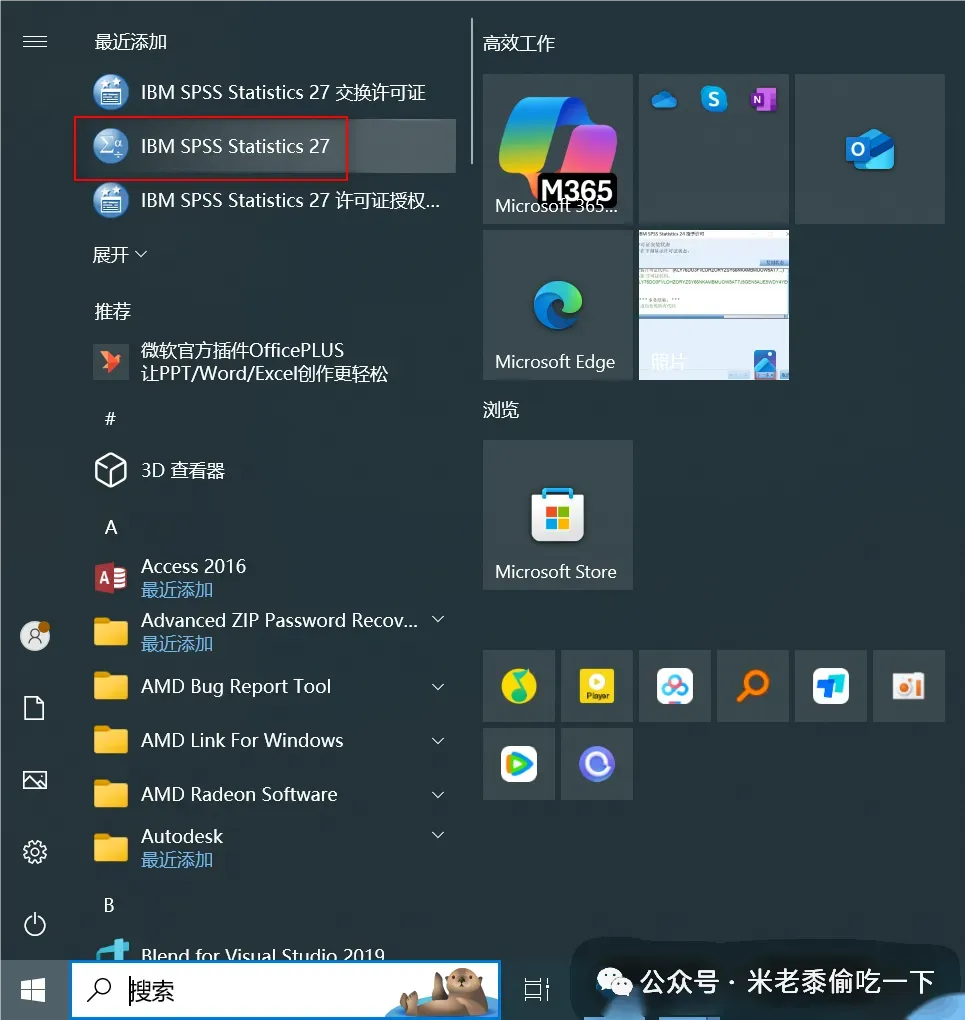Open the Outlook tile

(x=869, y=149)
